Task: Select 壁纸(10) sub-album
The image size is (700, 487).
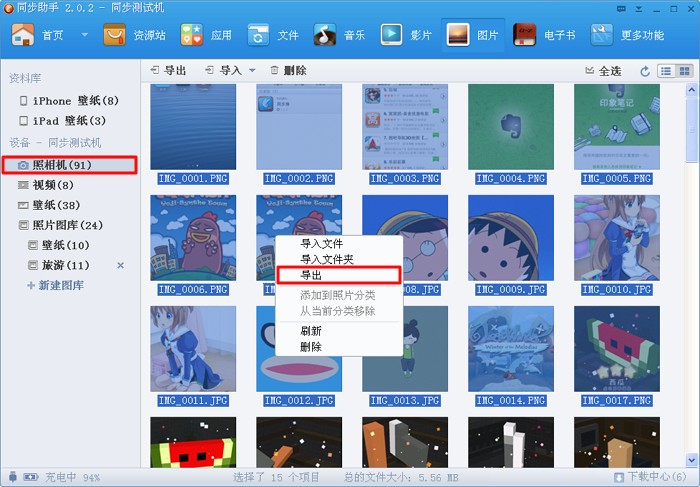Action: tap(58, 245)
